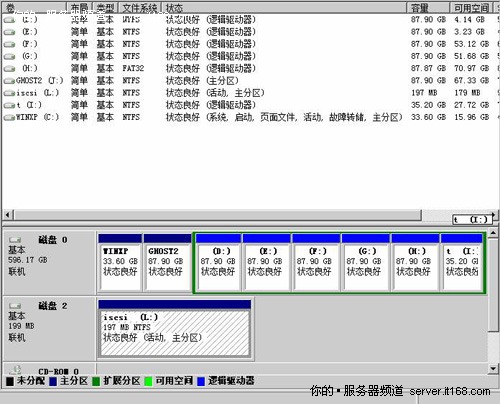This screenshot has height=404, width=500.
Task: Sort volumes by the file system column header
Action: click(140, 8)
